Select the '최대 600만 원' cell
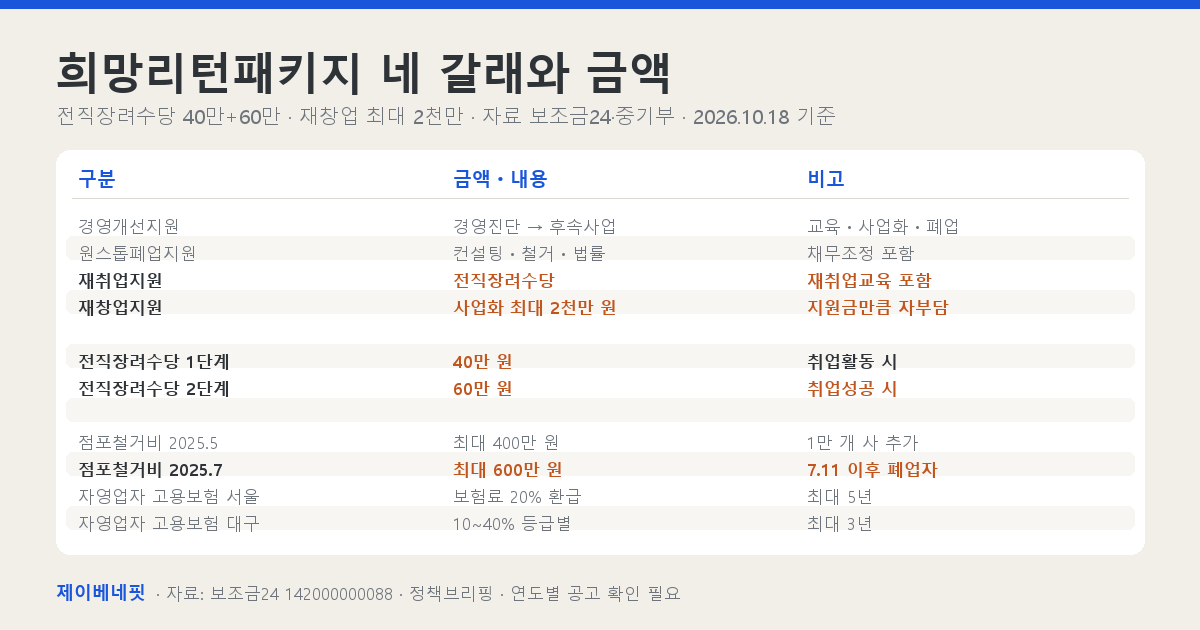Viewport: 1200px width, 630px height. (507, 469)
